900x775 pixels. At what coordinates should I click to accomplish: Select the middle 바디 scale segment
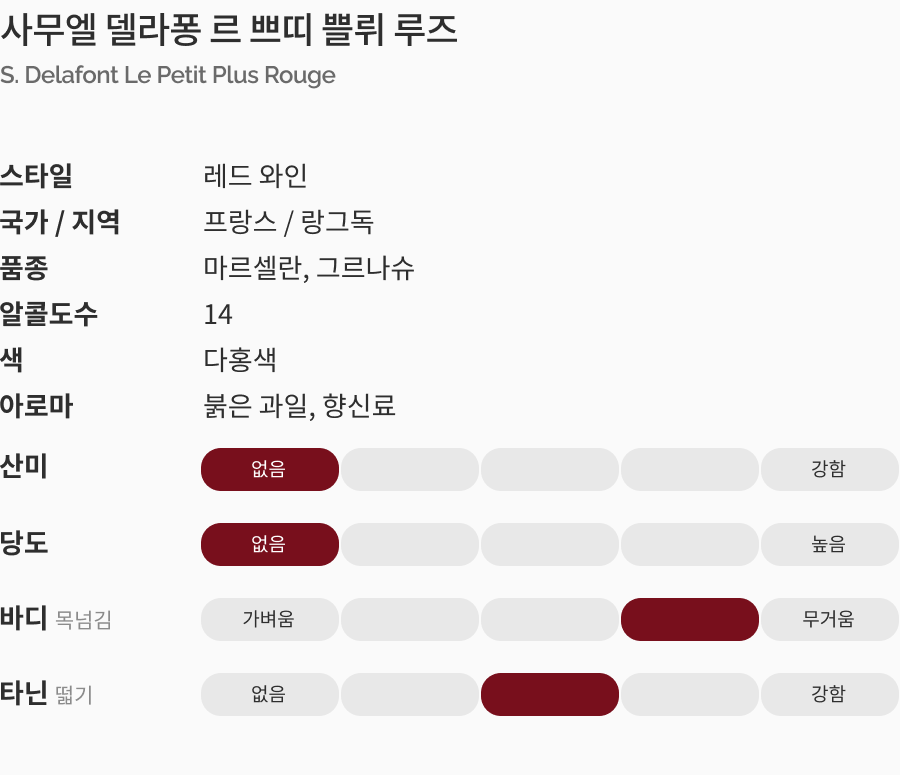550,619
